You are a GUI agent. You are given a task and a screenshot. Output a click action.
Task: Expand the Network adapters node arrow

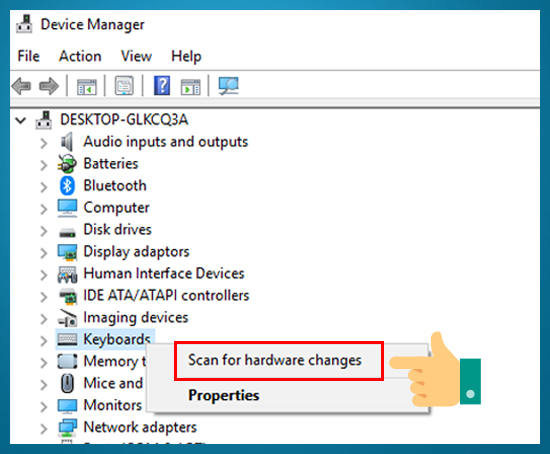(x=43, y=428)
